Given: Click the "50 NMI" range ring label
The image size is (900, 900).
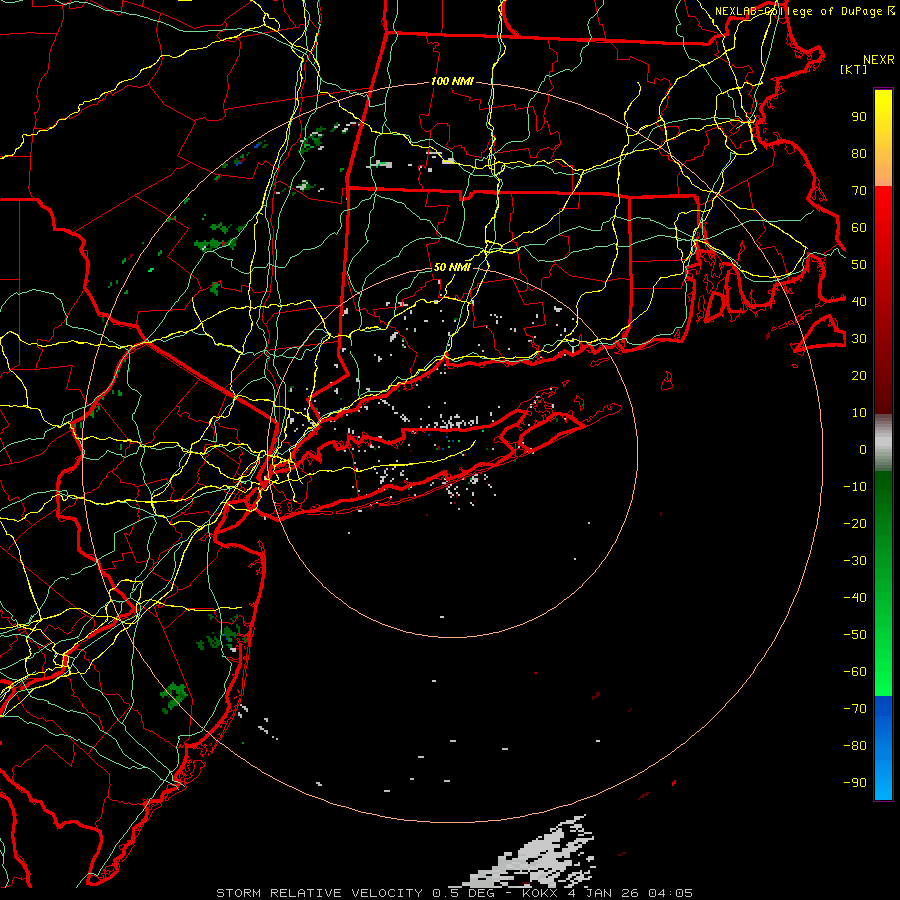Looking at the screenshot, I should pos(452,267).
